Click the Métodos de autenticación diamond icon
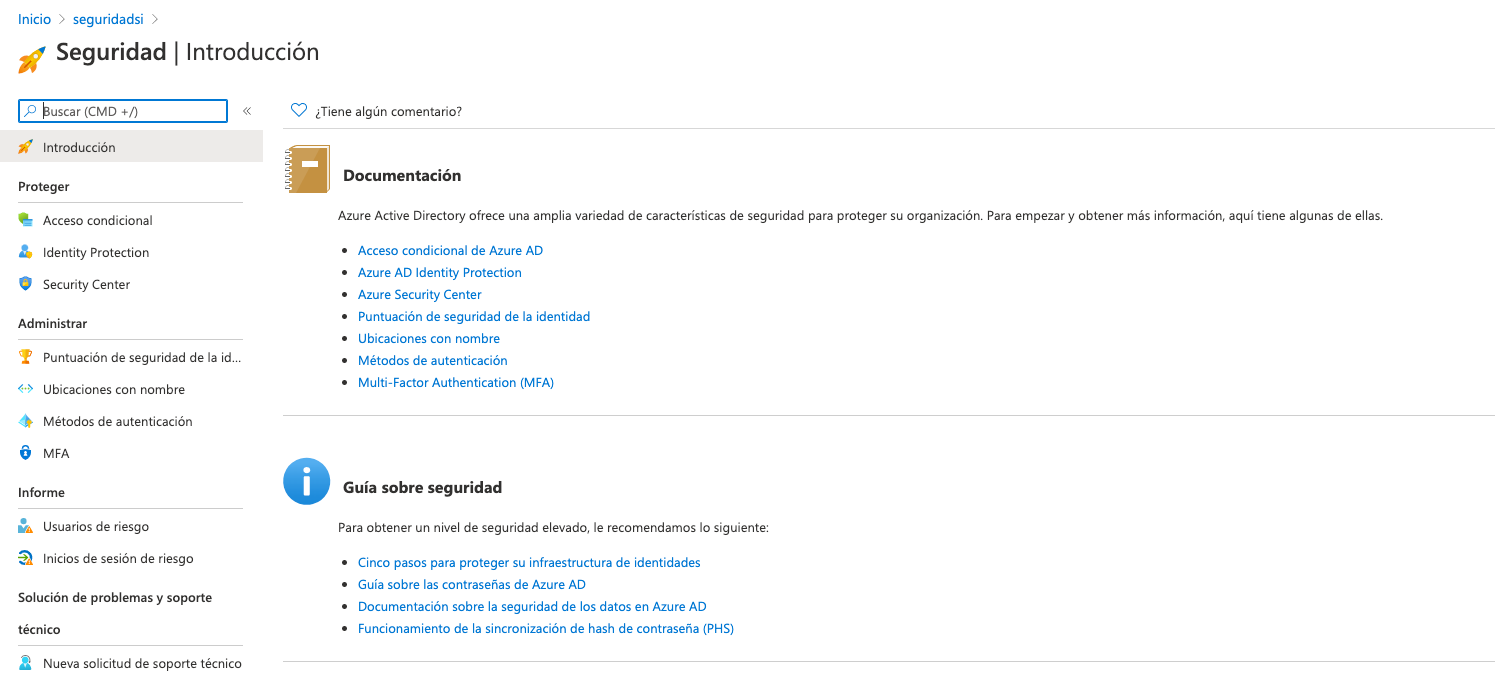 [x=26, y=421]
